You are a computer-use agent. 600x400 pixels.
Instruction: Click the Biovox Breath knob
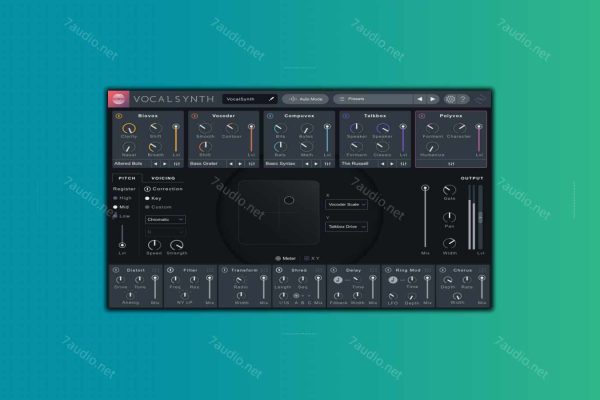155,147
